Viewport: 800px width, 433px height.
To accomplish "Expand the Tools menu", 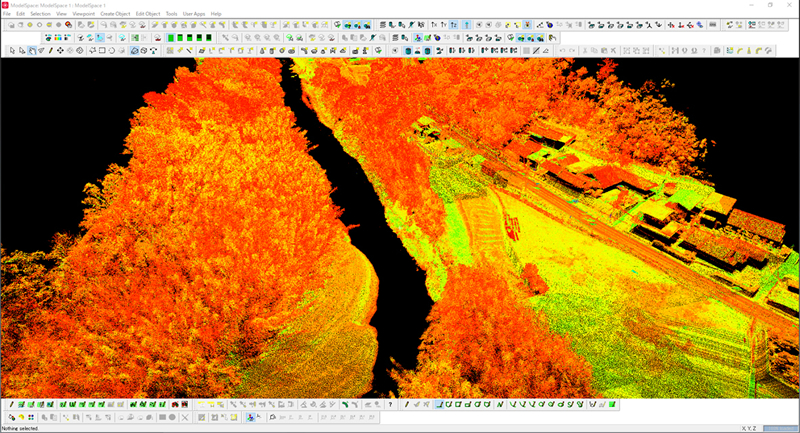I will [171, 13].
